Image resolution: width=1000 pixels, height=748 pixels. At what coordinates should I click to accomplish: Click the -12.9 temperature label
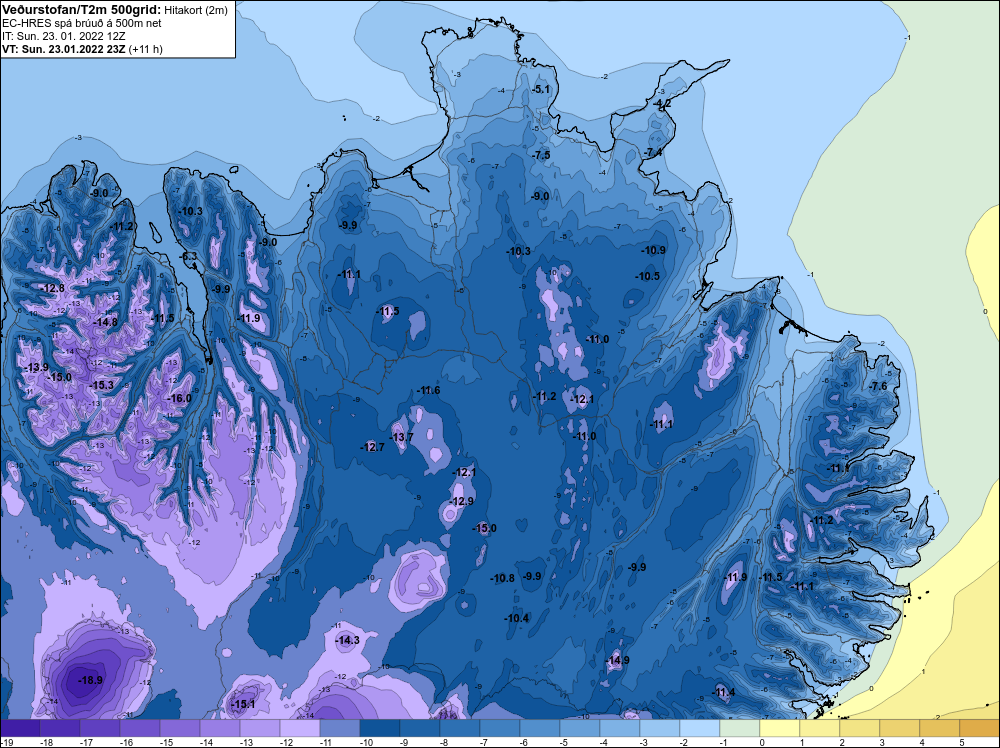460,501
